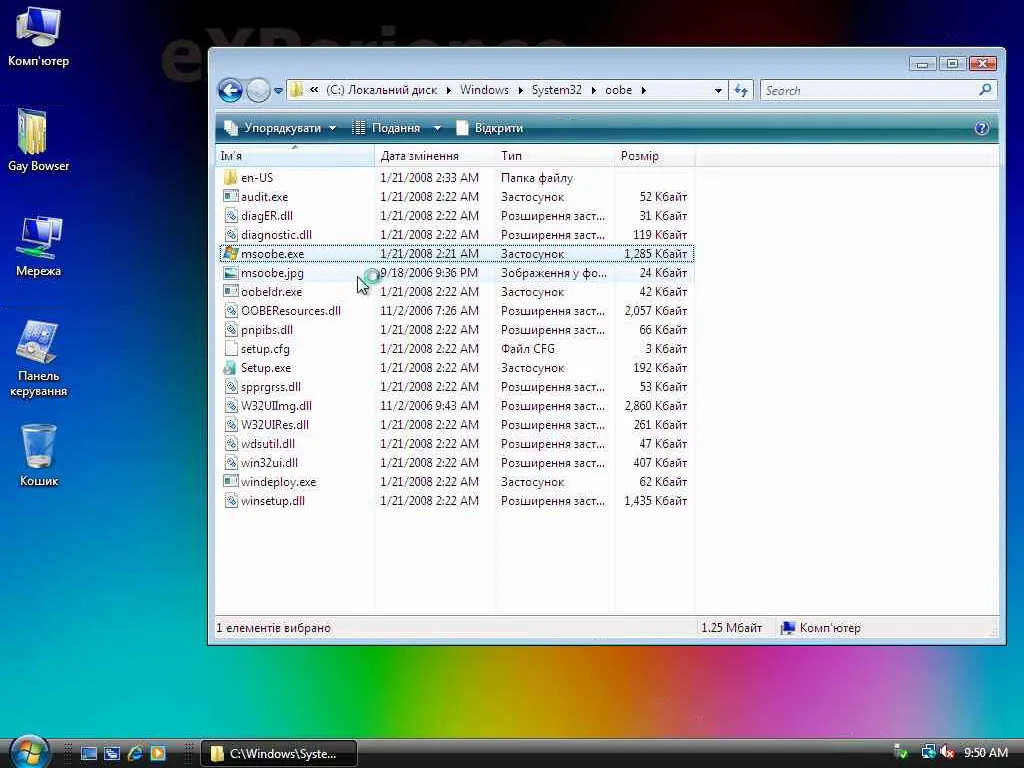1024x768 pixels.
Task: Click (C:) Локальний диск breadcrumb
Action: click(381, 90)
